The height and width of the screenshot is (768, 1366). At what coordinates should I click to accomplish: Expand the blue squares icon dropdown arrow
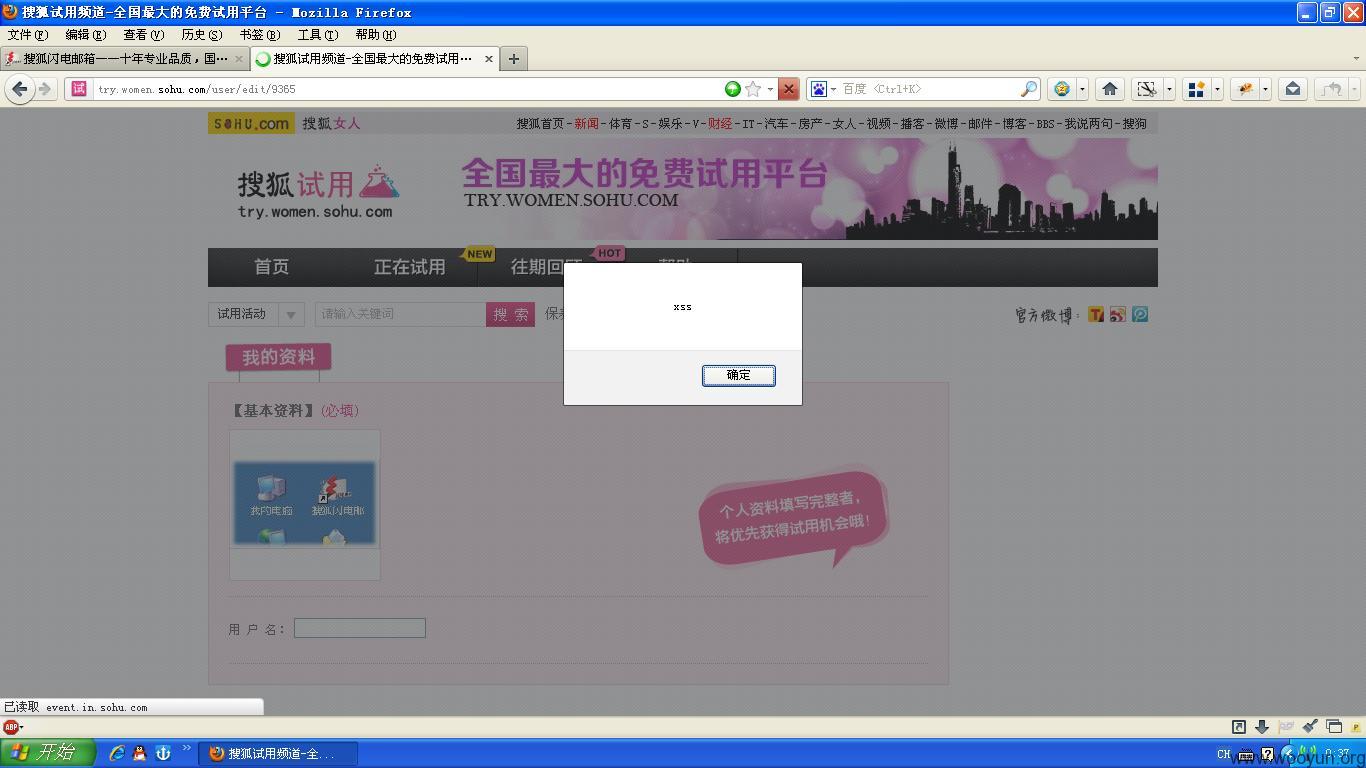point(1217,89)
